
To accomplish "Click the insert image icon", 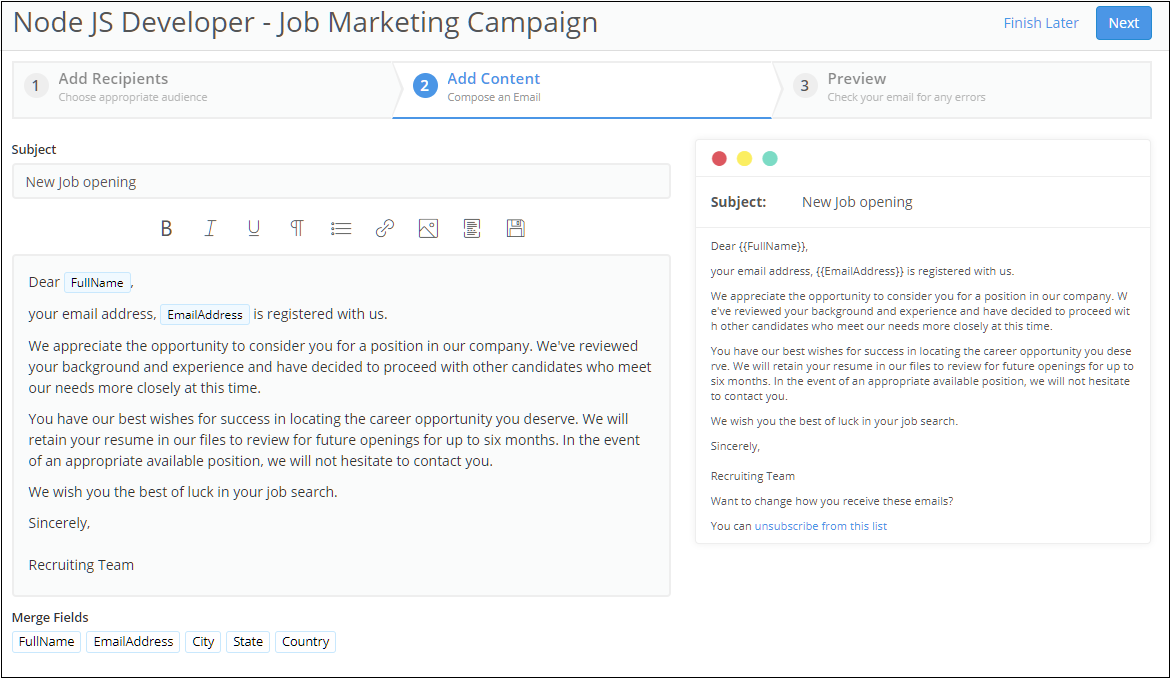I will (428, 229).
